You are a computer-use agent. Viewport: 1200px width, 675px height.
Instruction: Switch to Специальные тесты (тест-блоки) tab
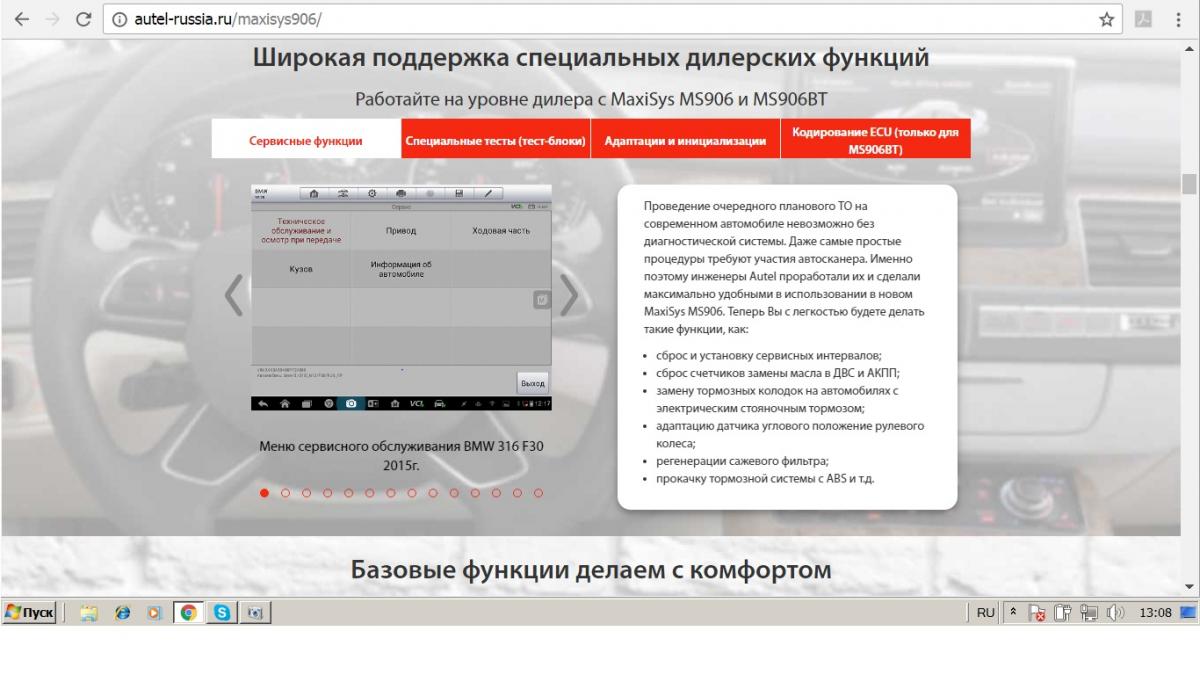pyautogui.click(x=495, y=140)
